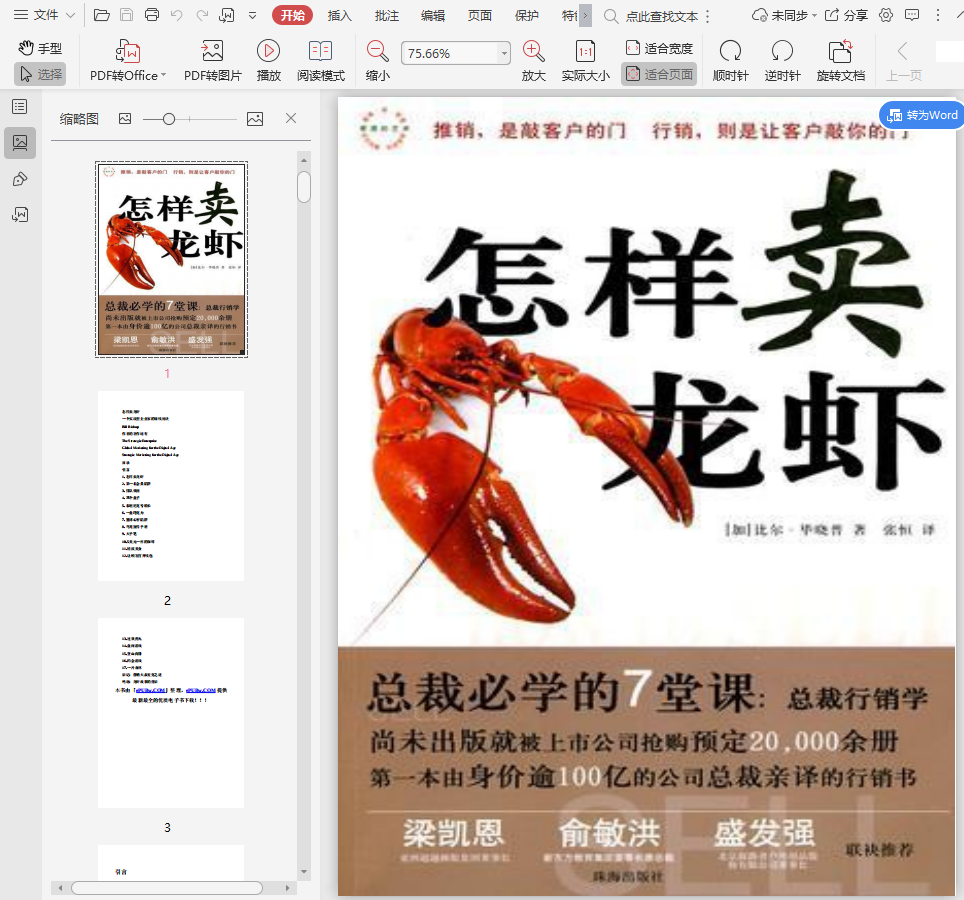The height and width of the screenshot is (900, 964).
Task: Rotate page clockwise with 顺时针
Action: [x=730, y=53]
